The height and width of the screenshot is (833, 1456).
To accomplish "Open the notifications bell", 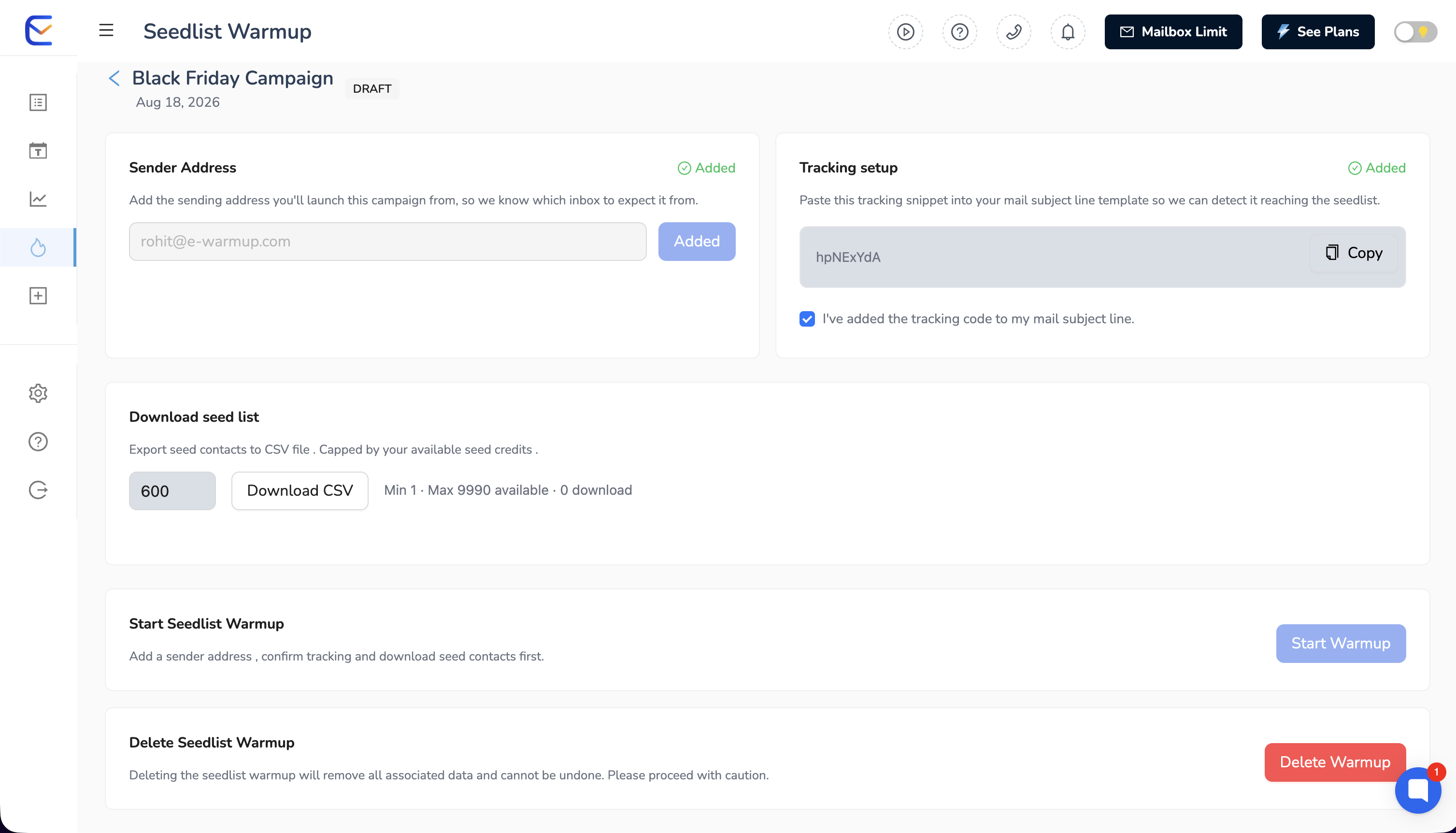I will [x=1068, y=31].
